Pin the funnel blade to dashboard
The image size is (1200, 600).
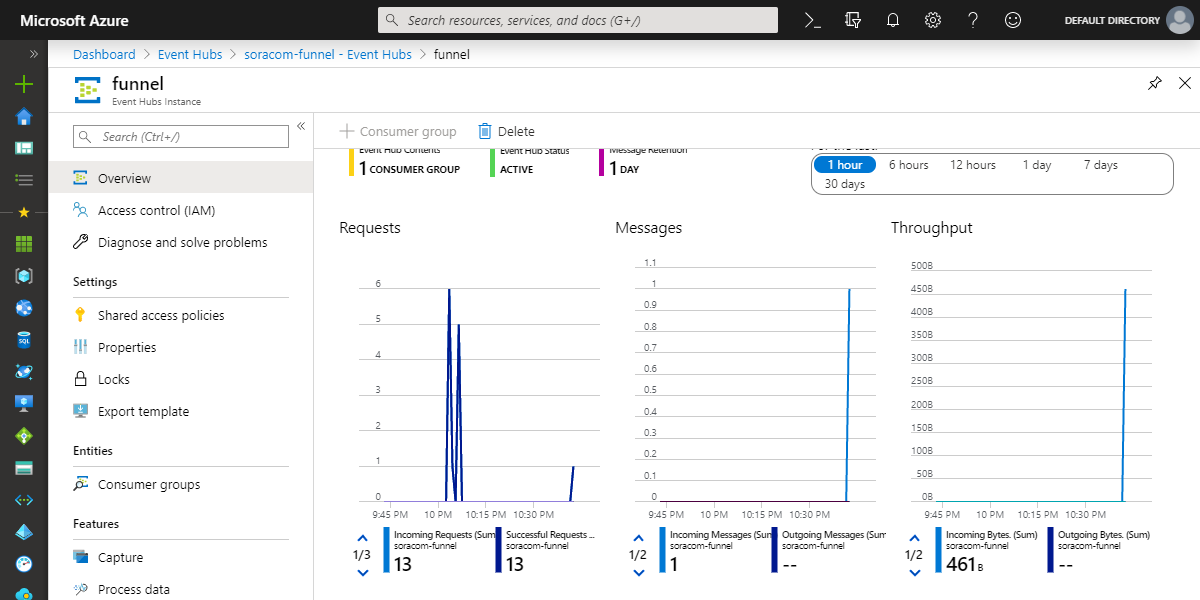(x=1155, y=84)
